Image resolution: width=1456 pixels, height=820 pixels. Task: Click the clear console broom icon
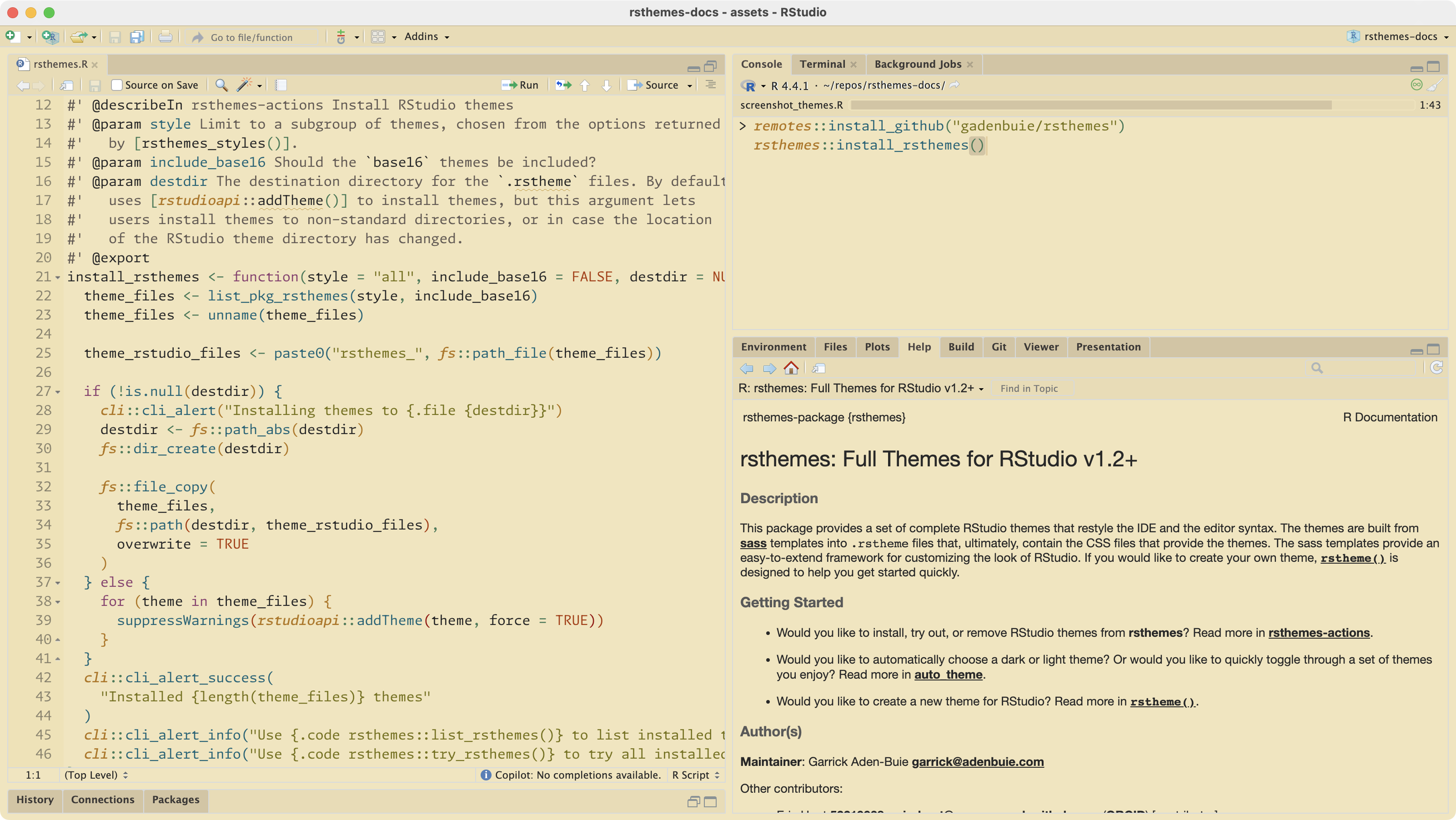[1435, 85]
